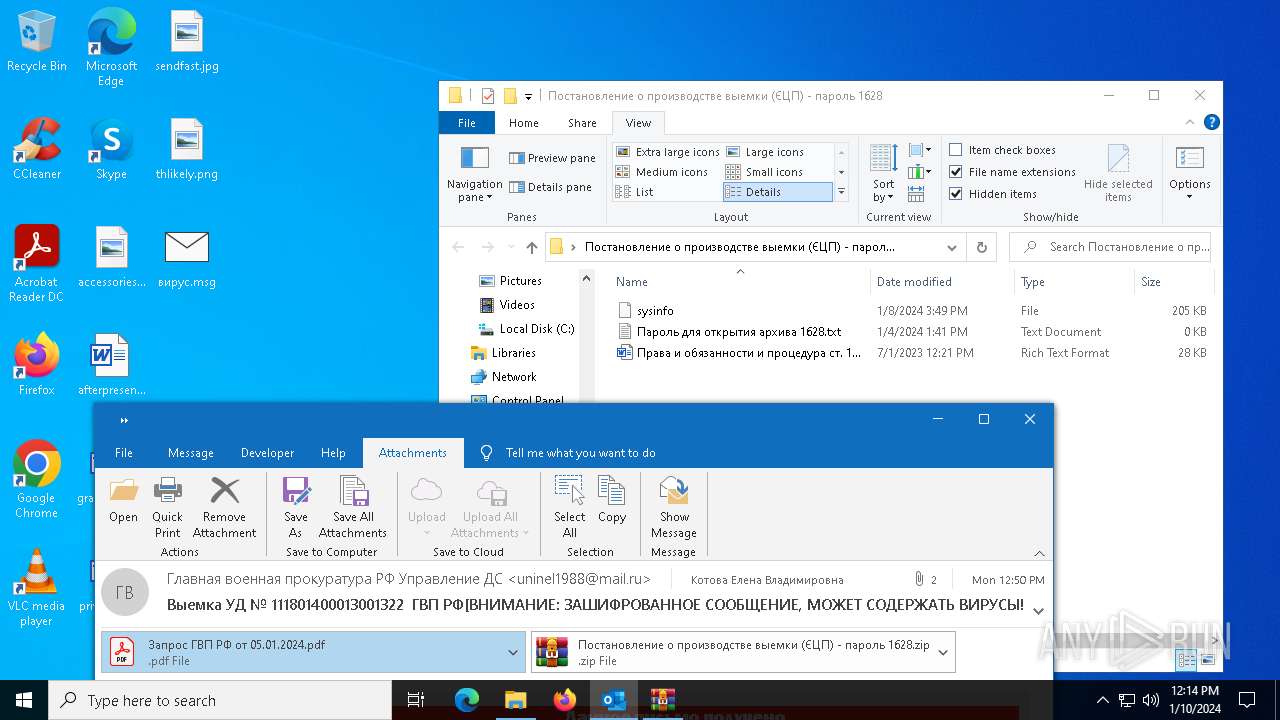Screen dimensions: 1280x720
Task: Select Extra large icons layout
Action: 667,152
